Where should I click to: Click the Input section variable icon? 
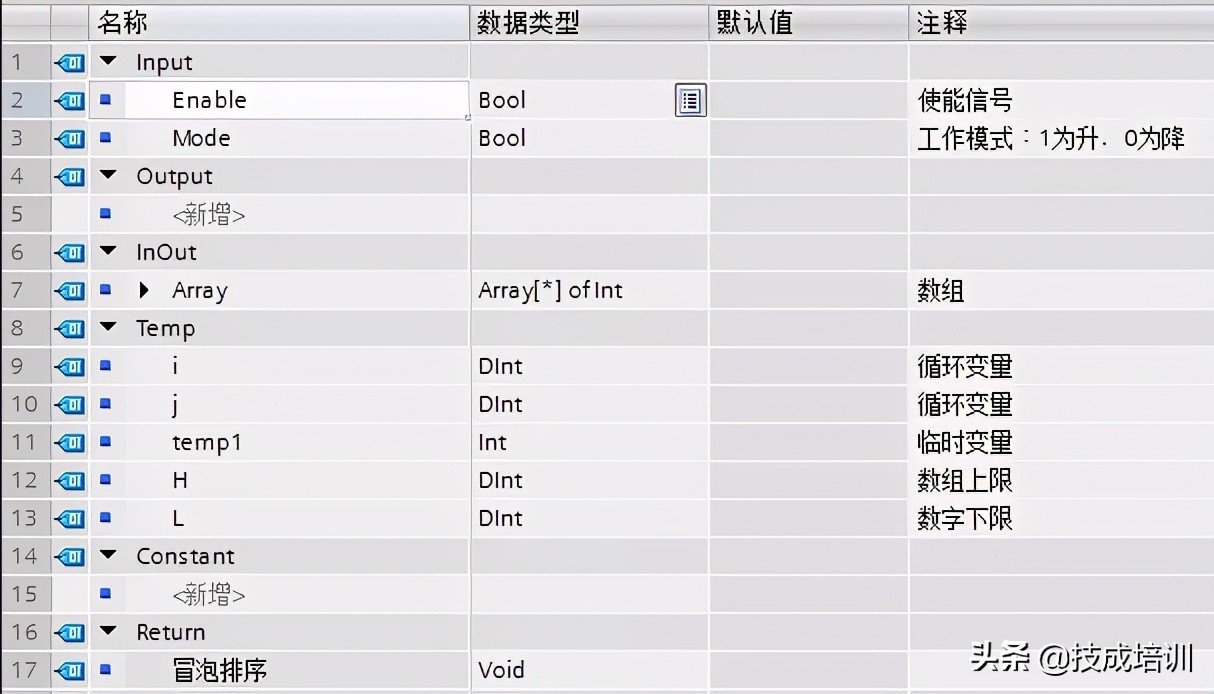pyautogui.click(x=68, y=62)
